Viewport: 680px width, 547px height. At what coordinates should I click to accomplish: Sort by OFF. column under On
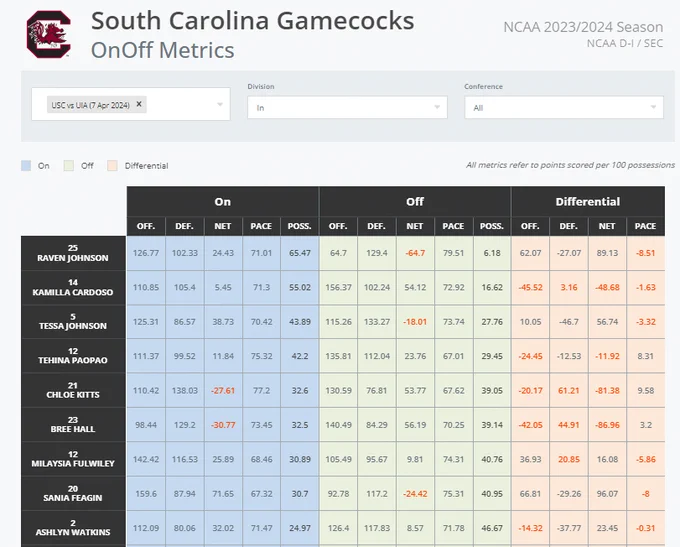pyautogui.click(x=146, y=226)
